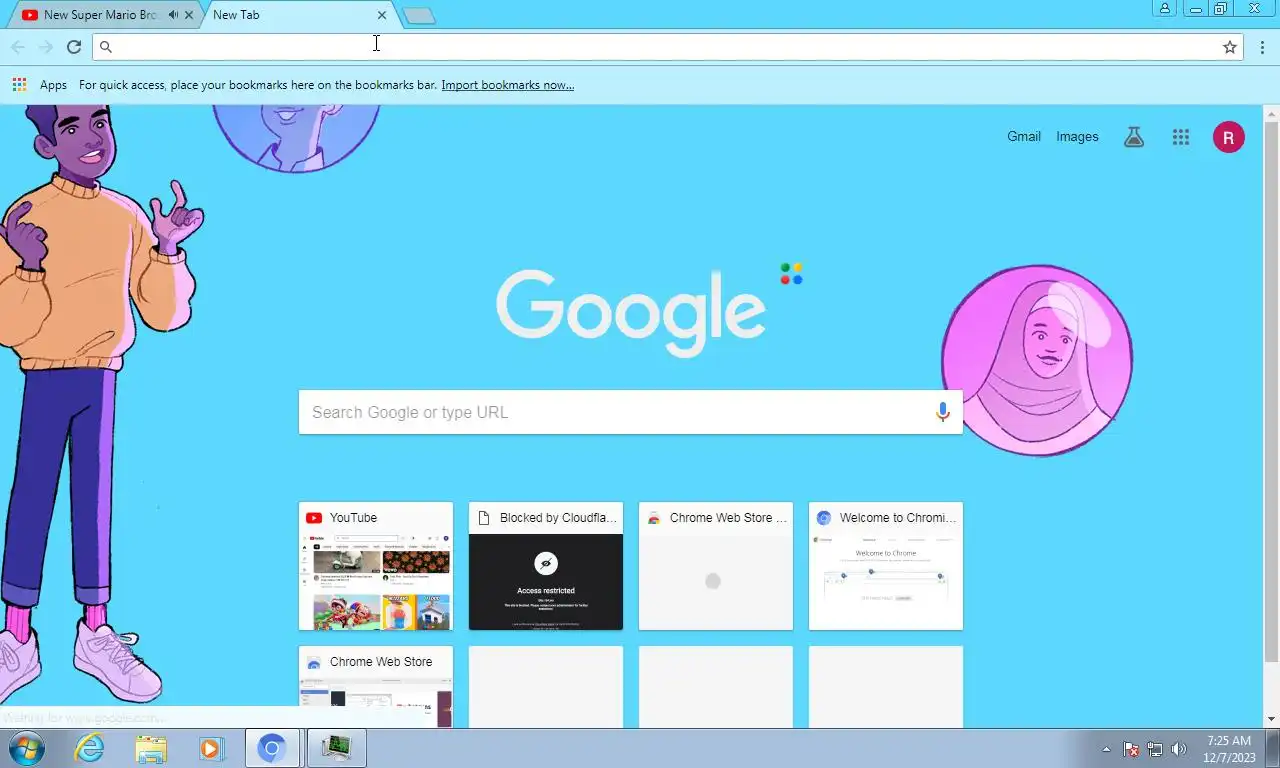Close the New Tab tab
The image size is (1280, 768).
pyautogui.click(x=382, y=15)
